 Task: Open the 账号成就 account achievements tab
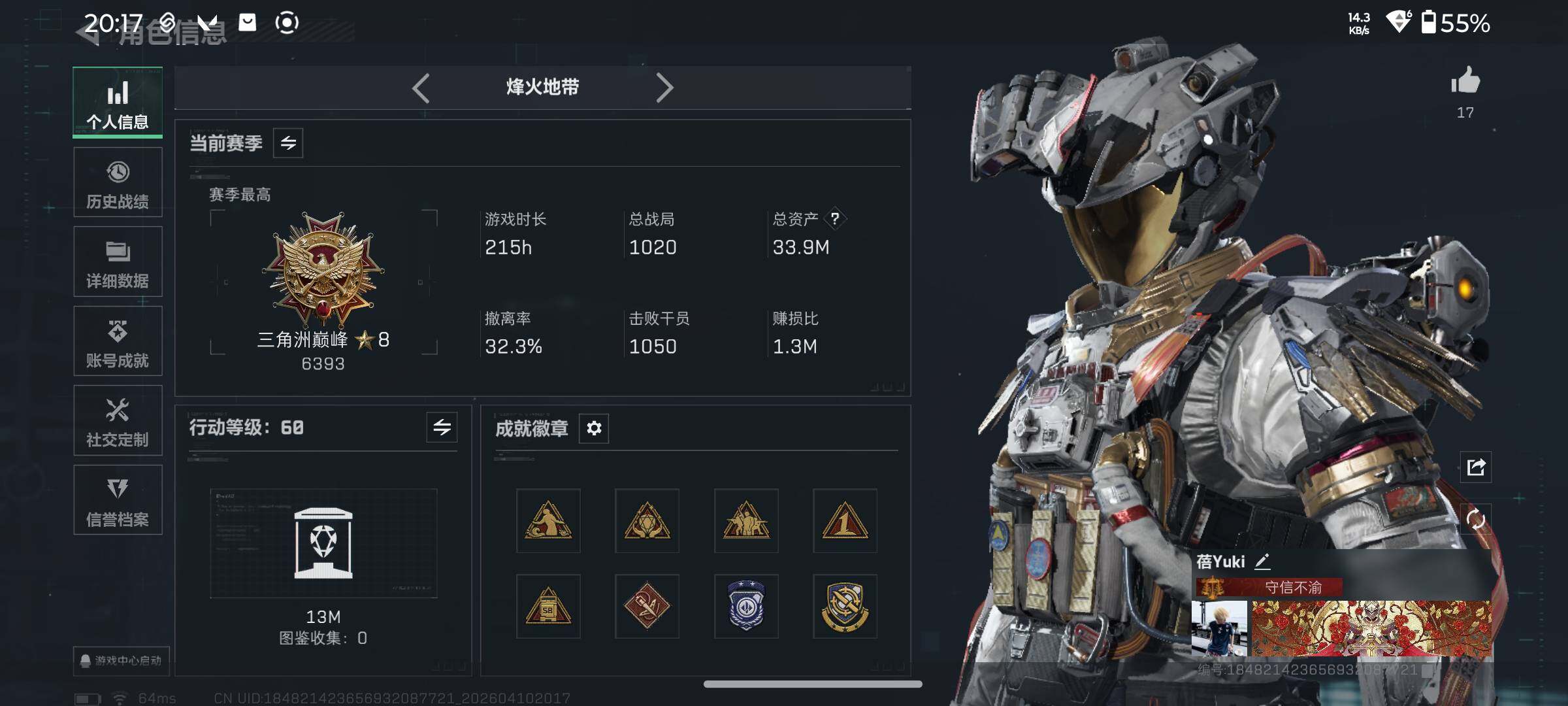[x=118, y=341]
